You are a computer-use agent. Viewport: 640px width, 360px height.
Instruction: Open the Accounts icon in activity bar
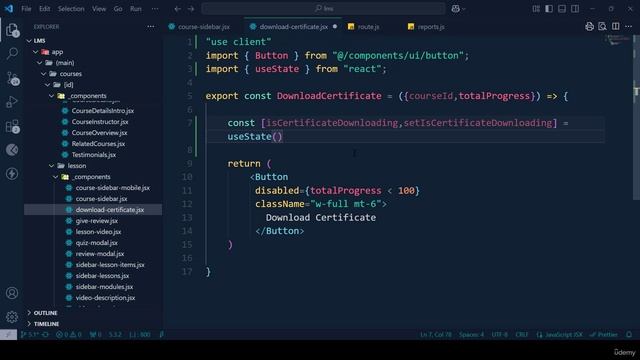[x=12, y=293]
